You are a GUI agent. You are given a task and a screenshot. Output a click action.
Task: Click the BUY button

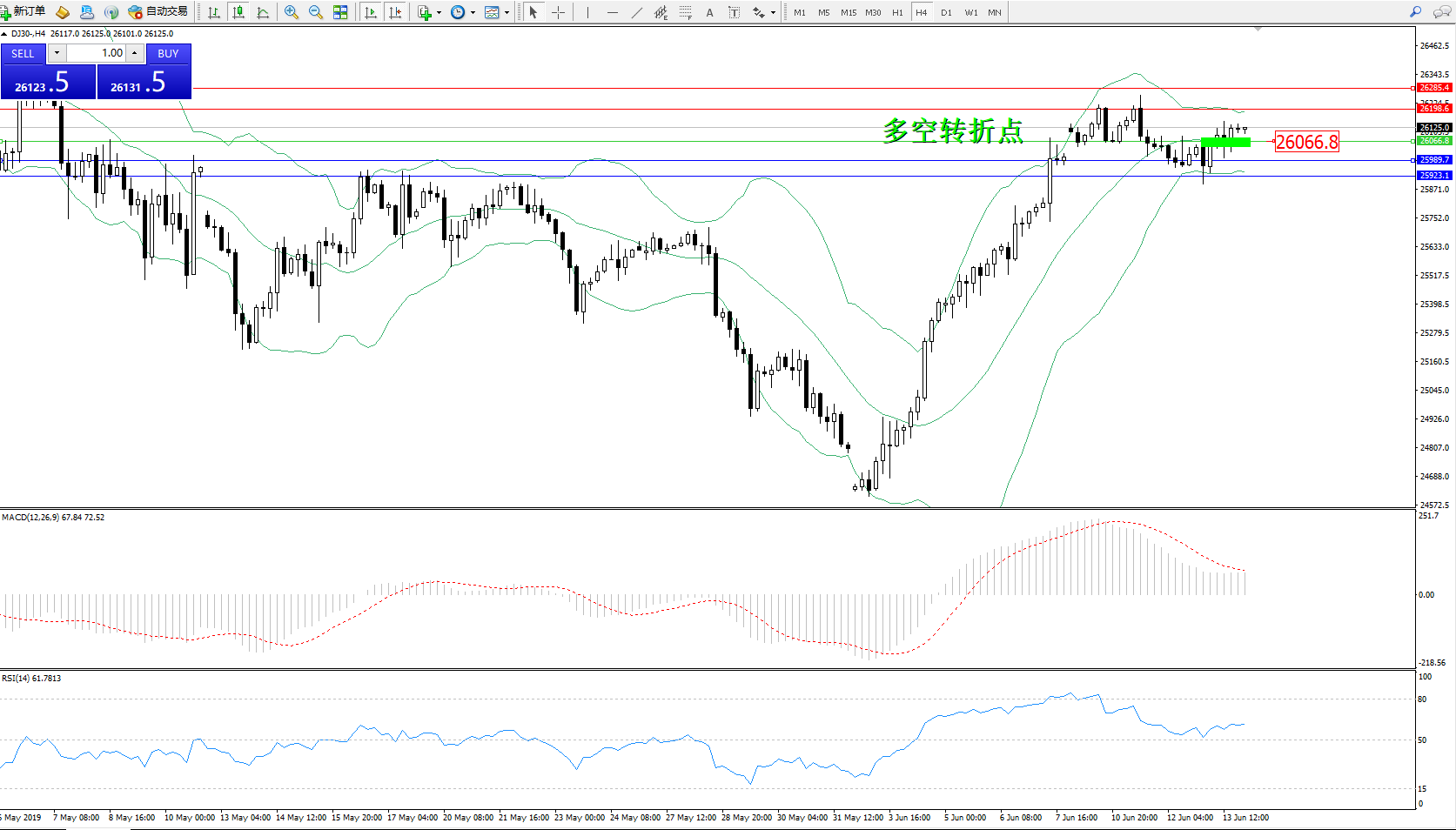[x=168, y=53]
